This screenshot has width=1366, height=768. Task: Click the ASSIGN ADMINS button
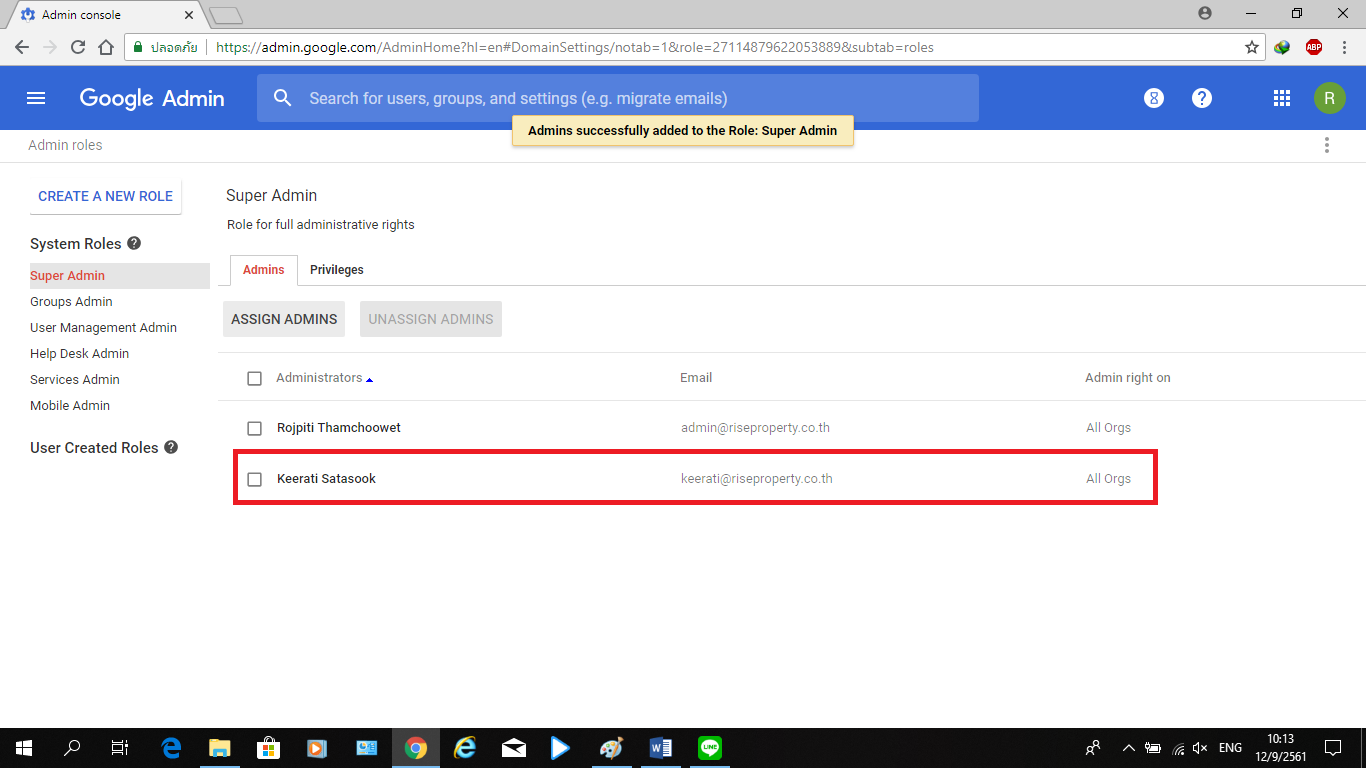284,319
